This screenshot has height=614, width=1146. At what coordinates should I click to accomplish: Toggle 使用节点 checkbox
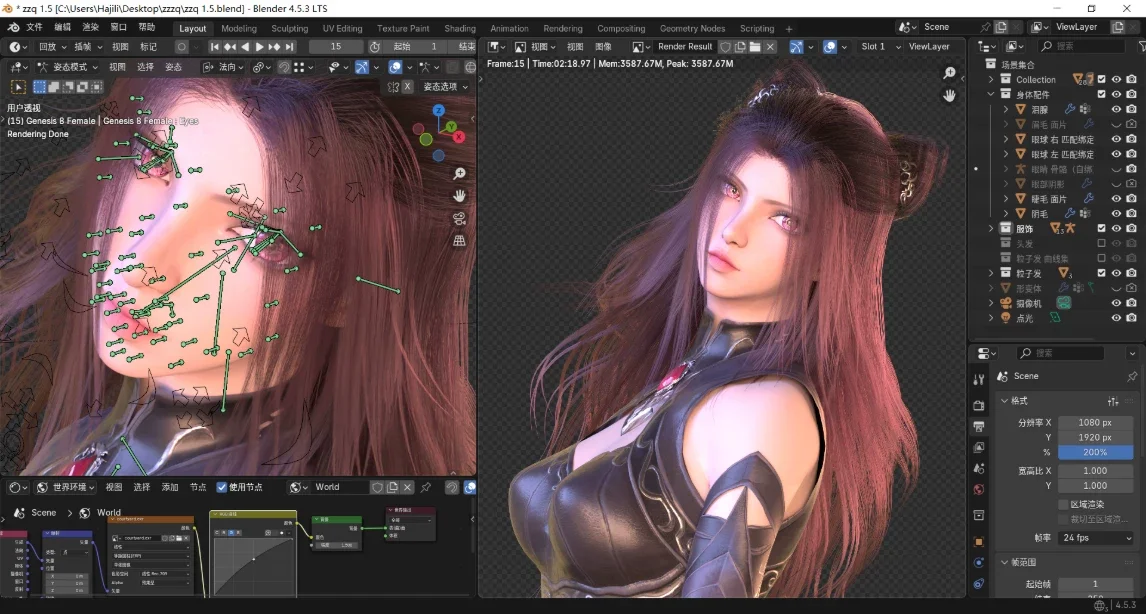tap(221, 487)
